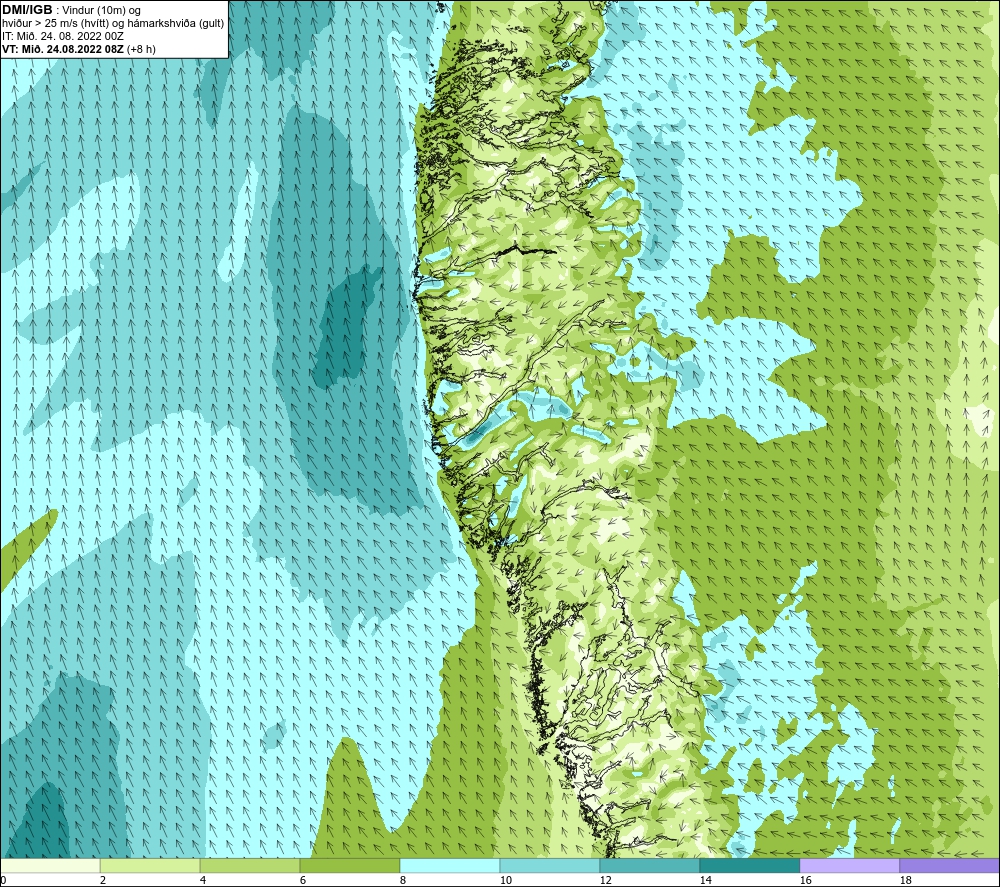Click the legend scale label '8'

coord(403,880)
